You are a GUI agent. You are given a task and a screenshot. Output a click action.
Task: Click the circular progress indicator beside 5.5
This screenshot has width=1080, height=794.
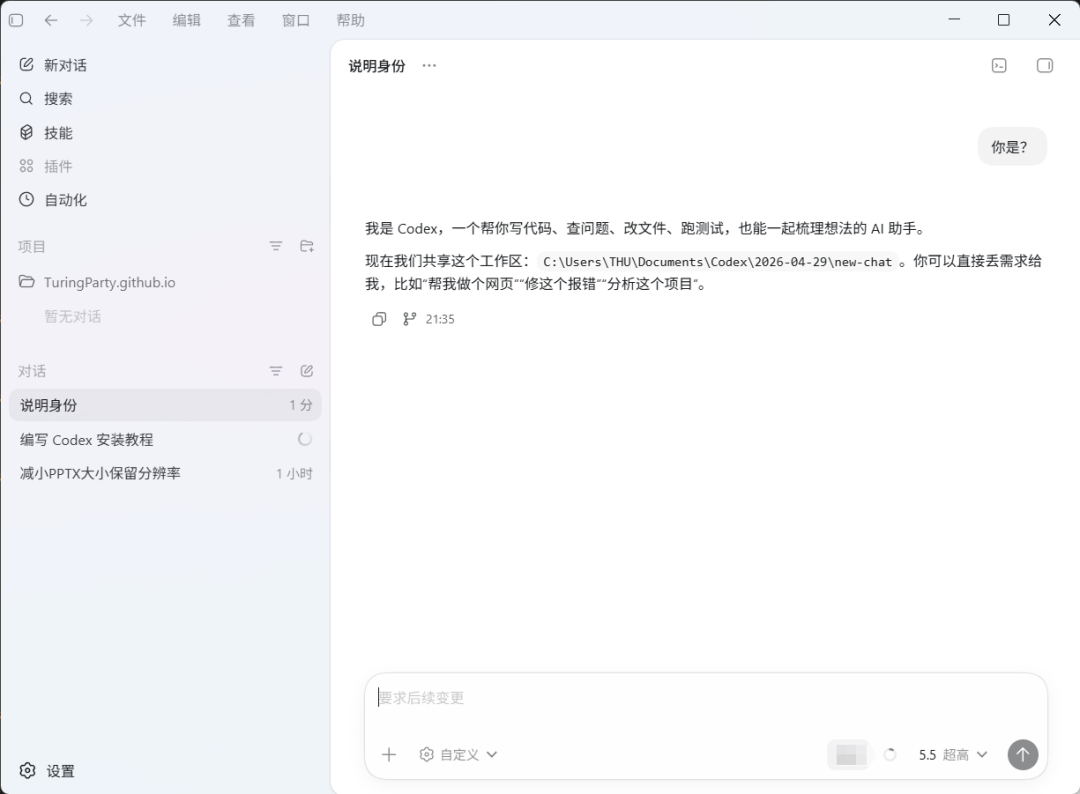(890, 755)
